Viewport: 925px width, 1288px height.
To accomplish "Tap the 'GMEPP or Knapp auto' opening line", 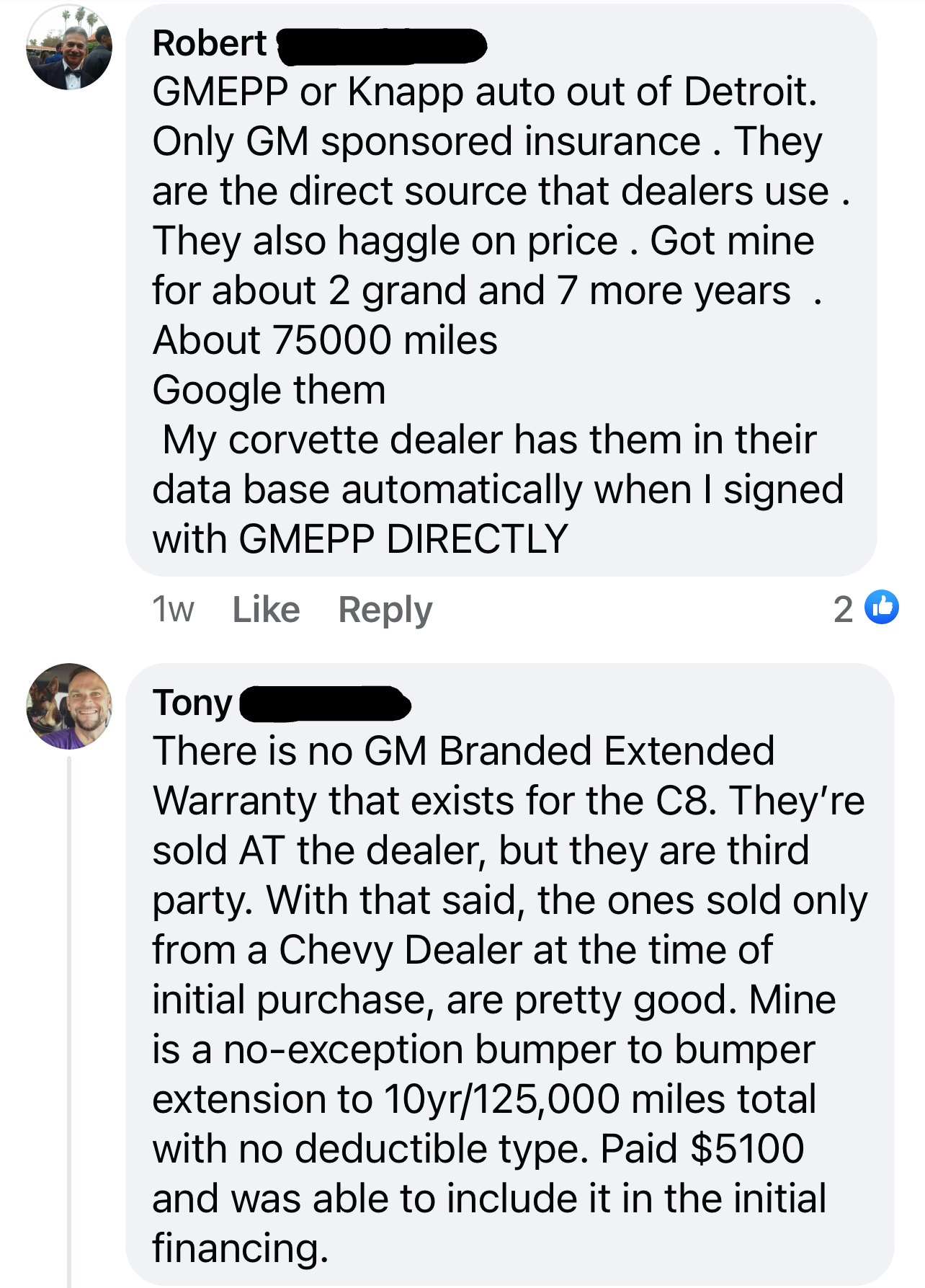I will (x=486, y=92).
